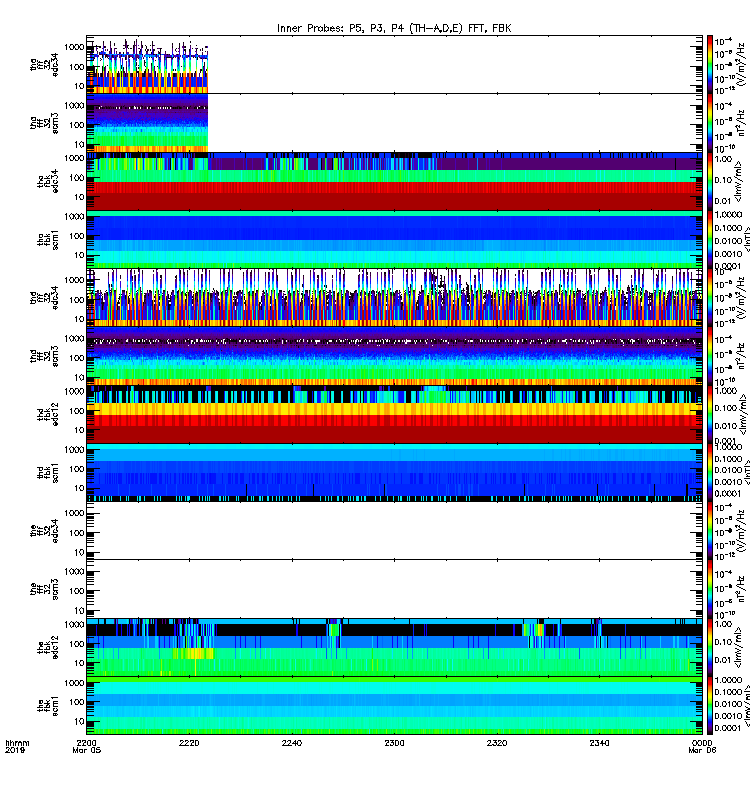Click the 'the fbk scm1' axis label
Viewport: 750px width, 800px height.
point(48,706)
